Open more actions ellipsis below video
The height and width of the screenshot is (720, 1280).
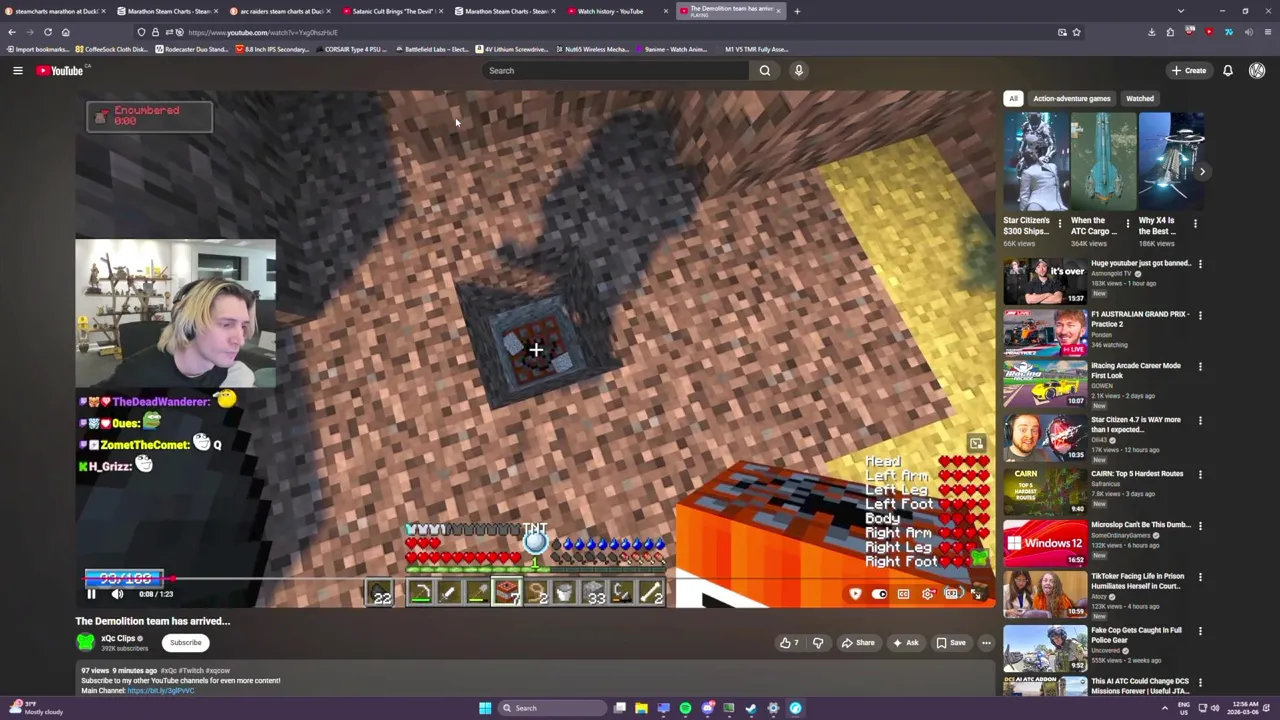(x=986, y=643)
